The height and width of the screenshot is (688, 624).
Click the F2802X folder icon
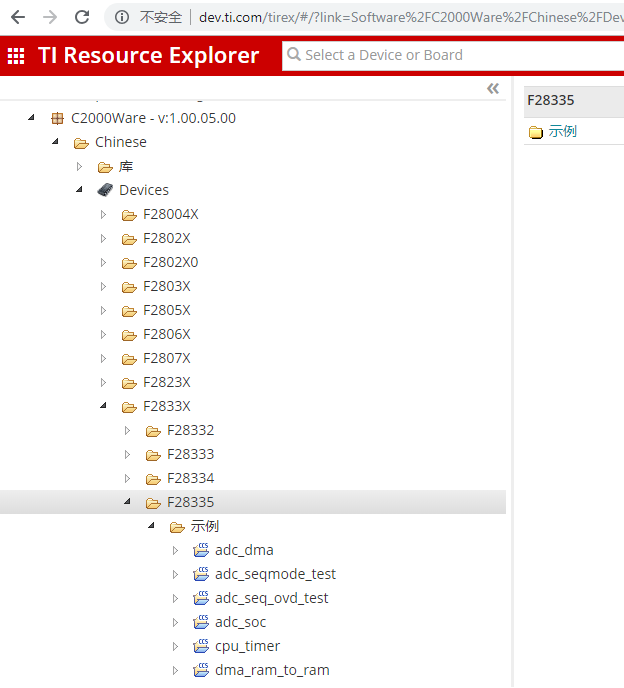pos(129,239)
